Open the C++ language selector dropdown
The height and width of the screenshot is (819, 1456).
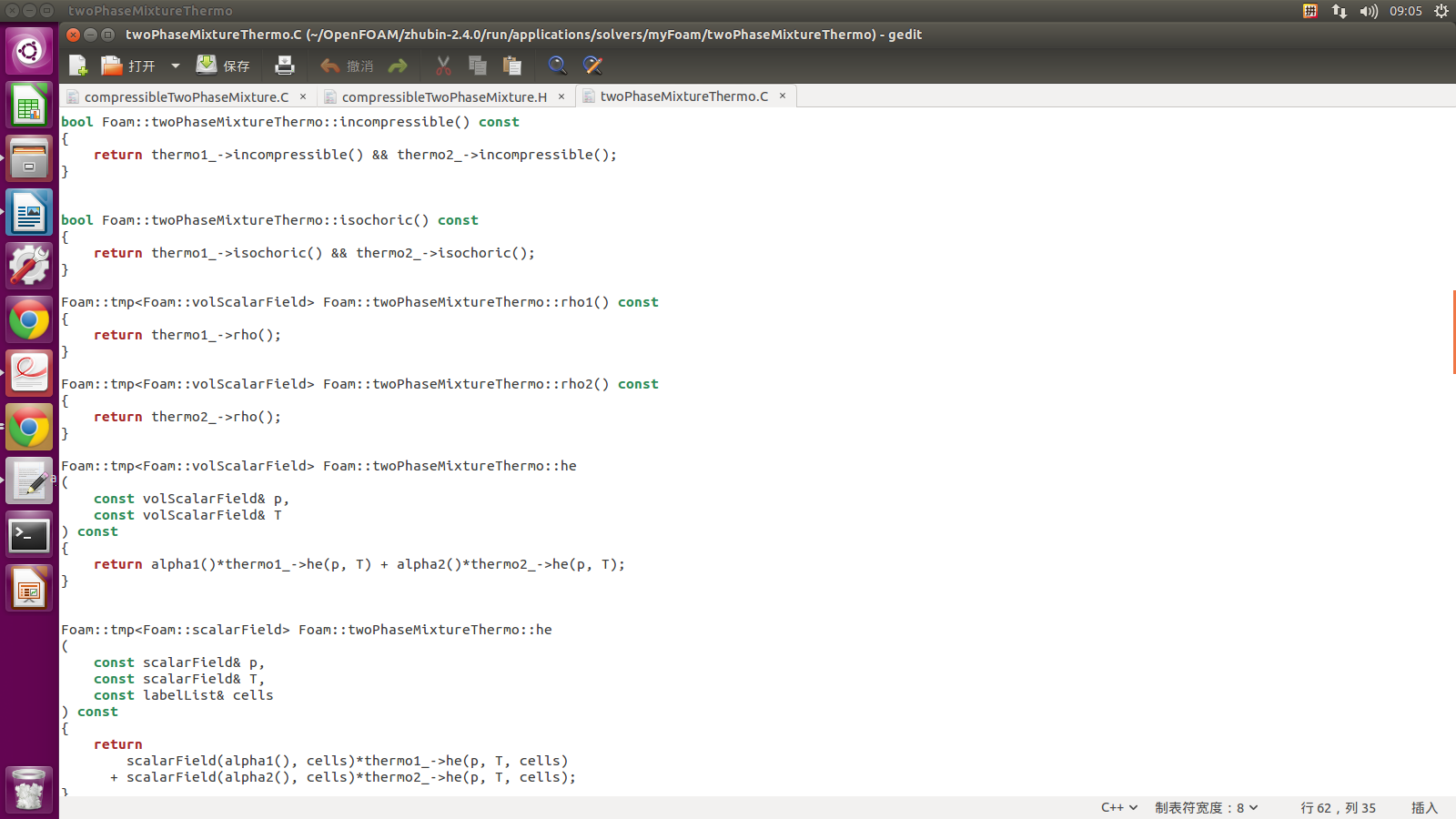click(x=1118, y=807)
